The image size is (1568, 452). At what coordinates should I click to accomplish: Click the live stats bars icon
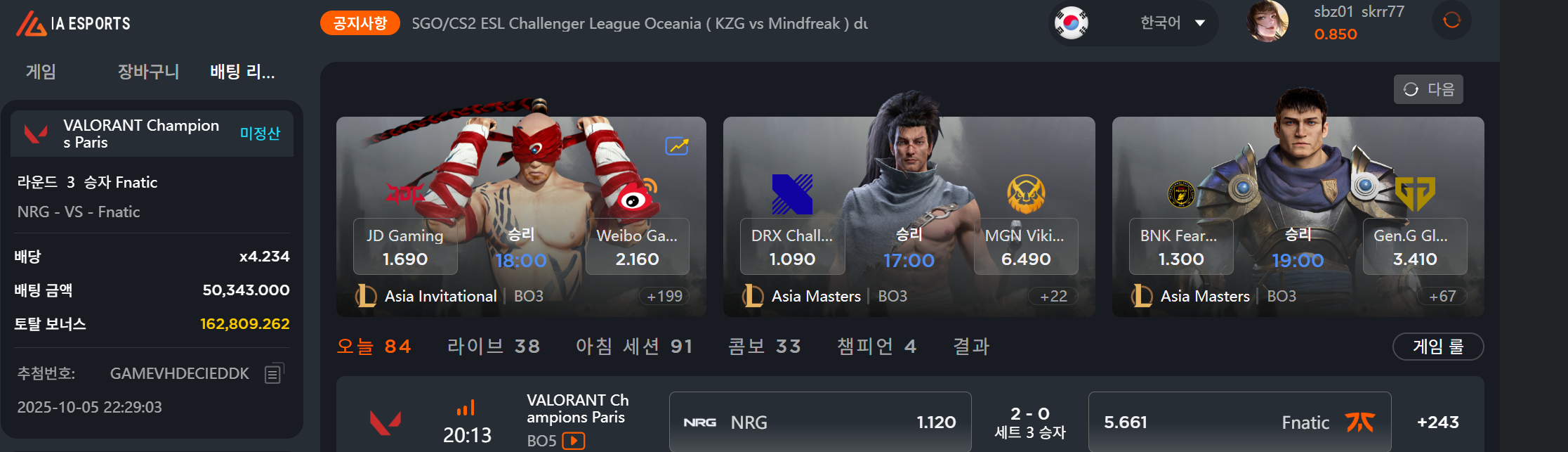tap(466, 408)
